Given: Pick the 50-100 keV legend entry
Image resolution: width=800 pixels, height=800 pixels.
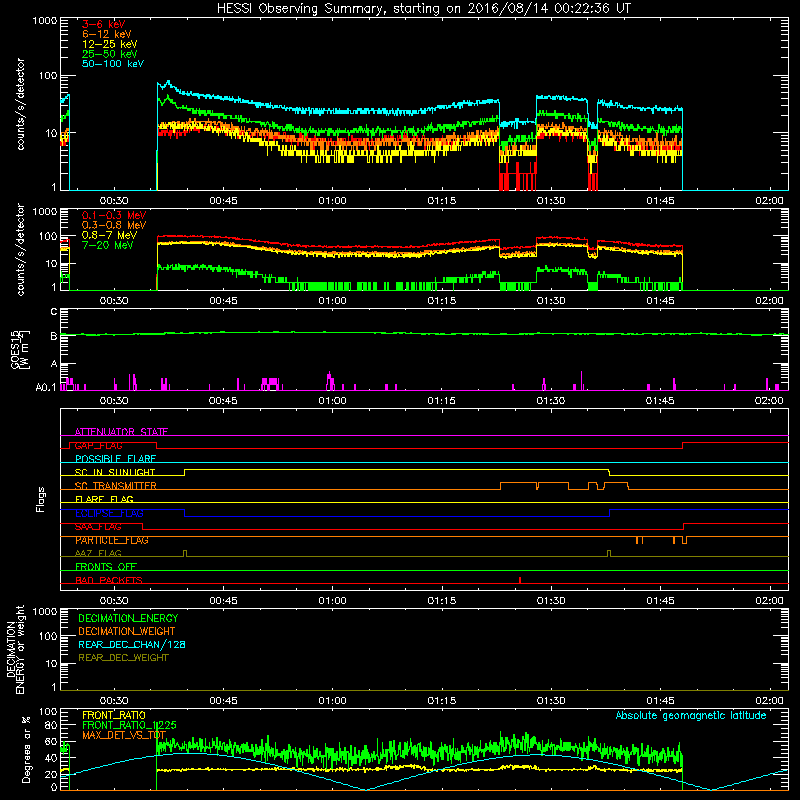Looking at the screenshot, I should (x=113, y=64).
